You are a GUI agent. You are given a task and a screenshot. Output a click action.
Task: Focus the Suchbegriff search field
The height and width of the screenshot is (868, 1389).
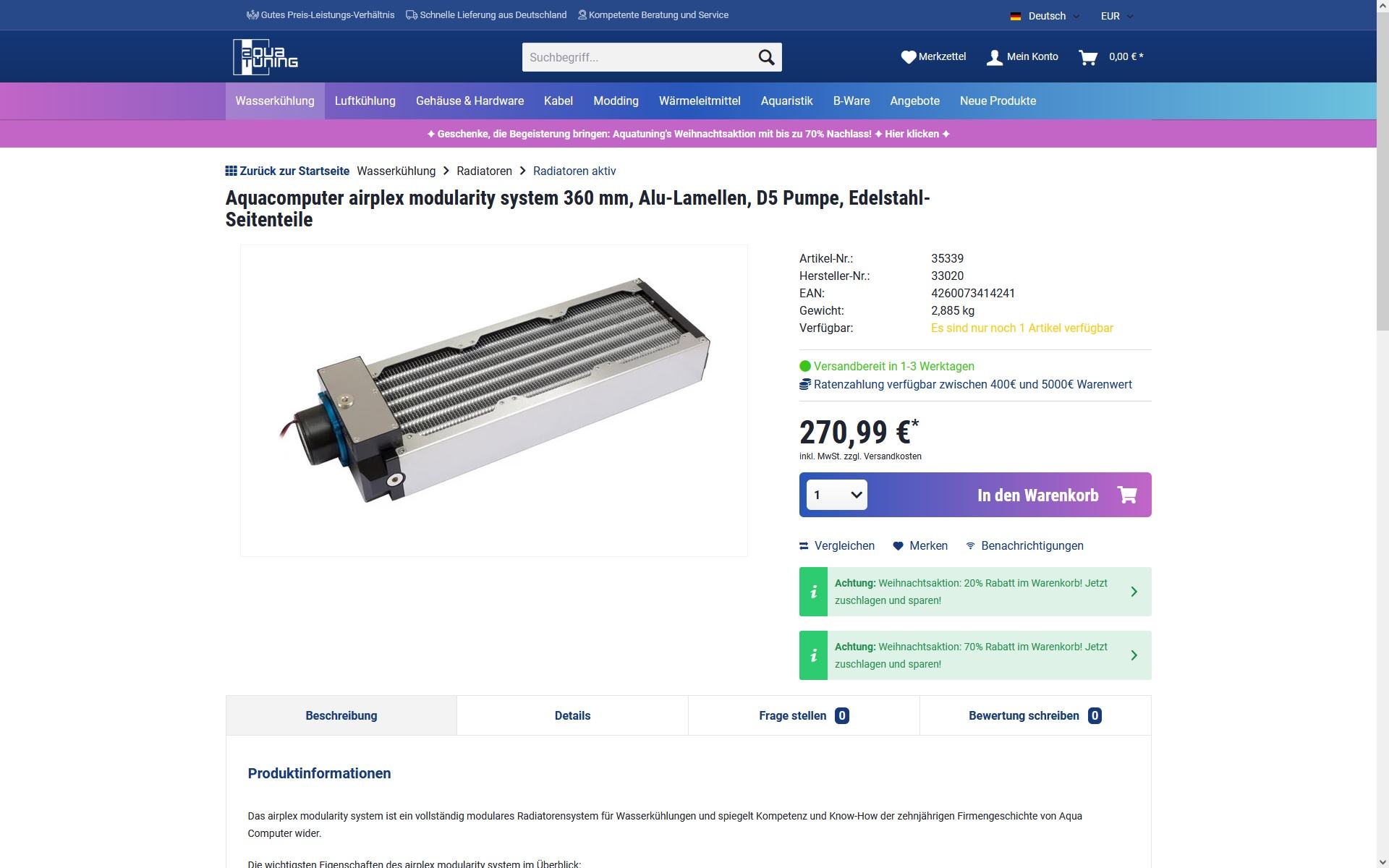[637, 57]
